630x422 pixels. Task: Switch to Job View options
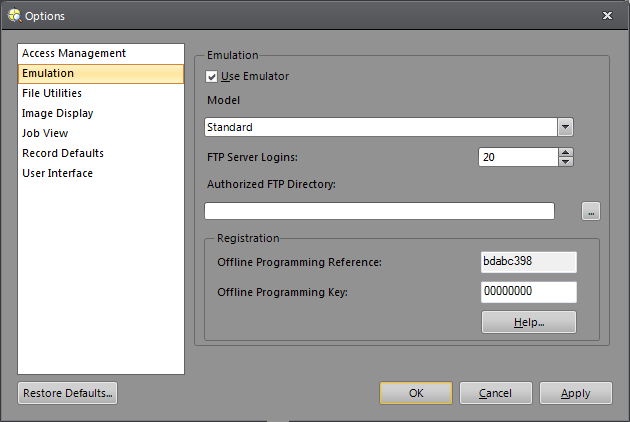[45, 133]
